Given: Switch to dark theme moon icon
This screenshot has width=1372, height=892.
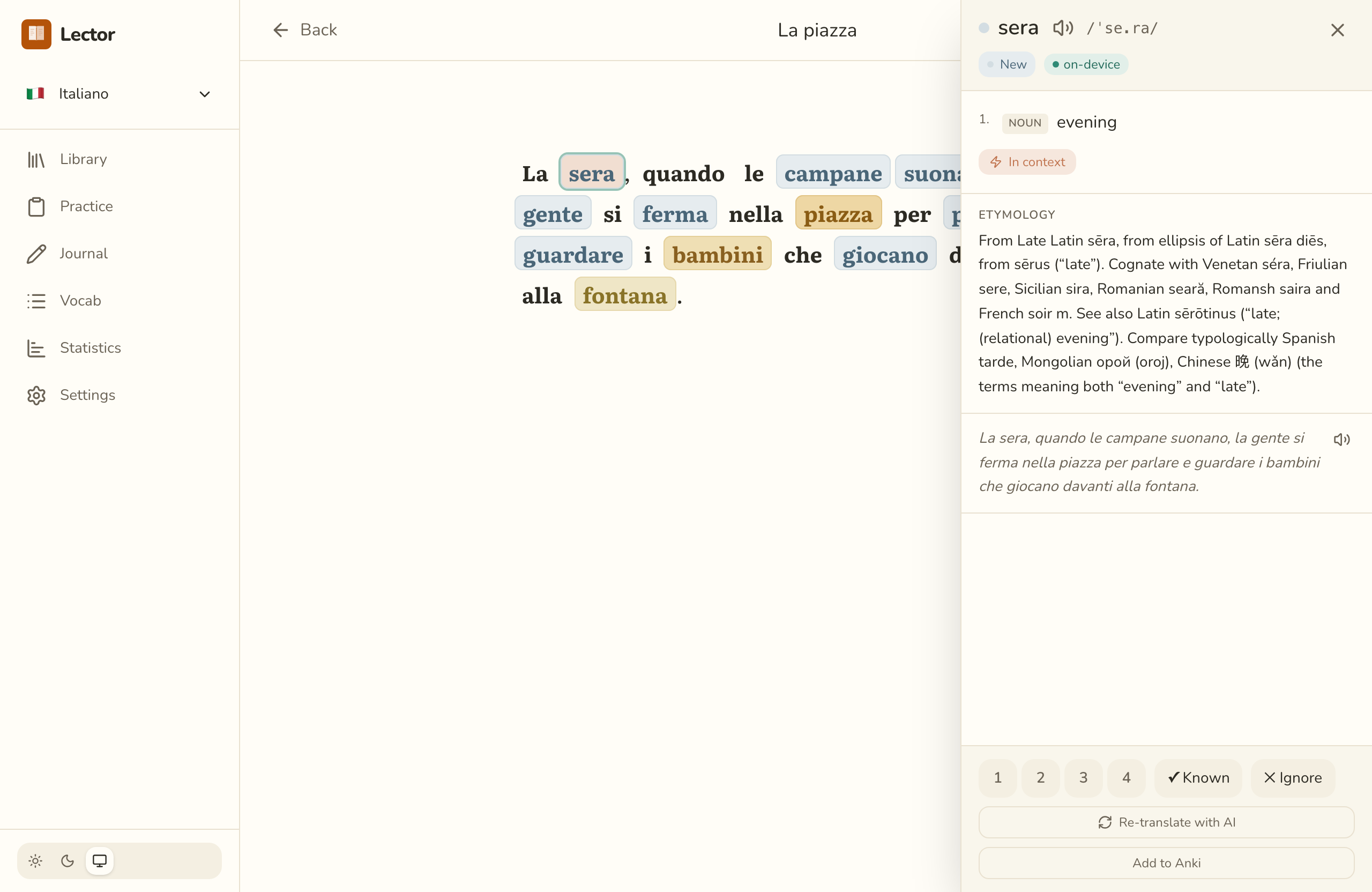Looking at the screenshot, I should [x=68, y=861].
